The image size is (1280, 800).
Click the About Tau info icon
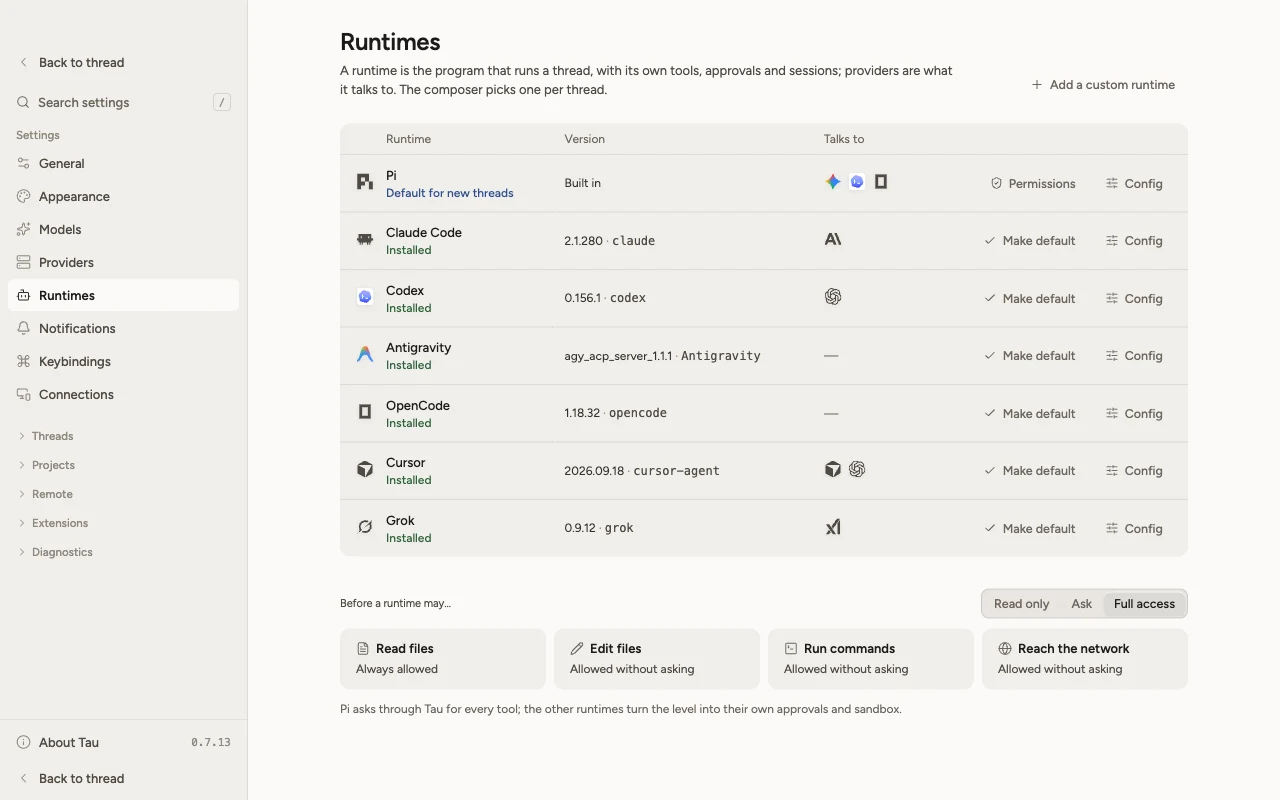[23, 742]
